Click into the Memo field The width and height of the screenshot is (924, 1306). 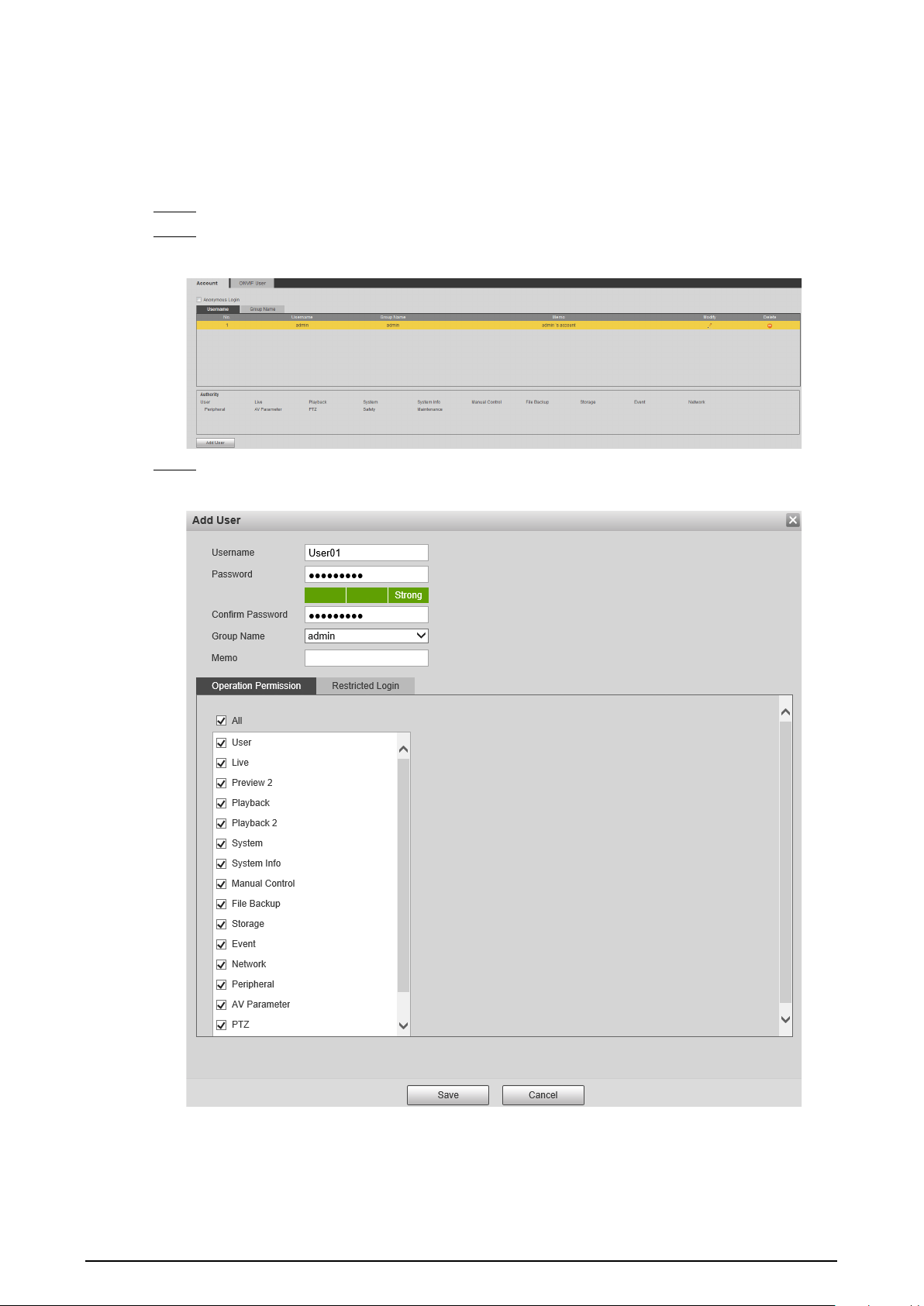(367, 658)
